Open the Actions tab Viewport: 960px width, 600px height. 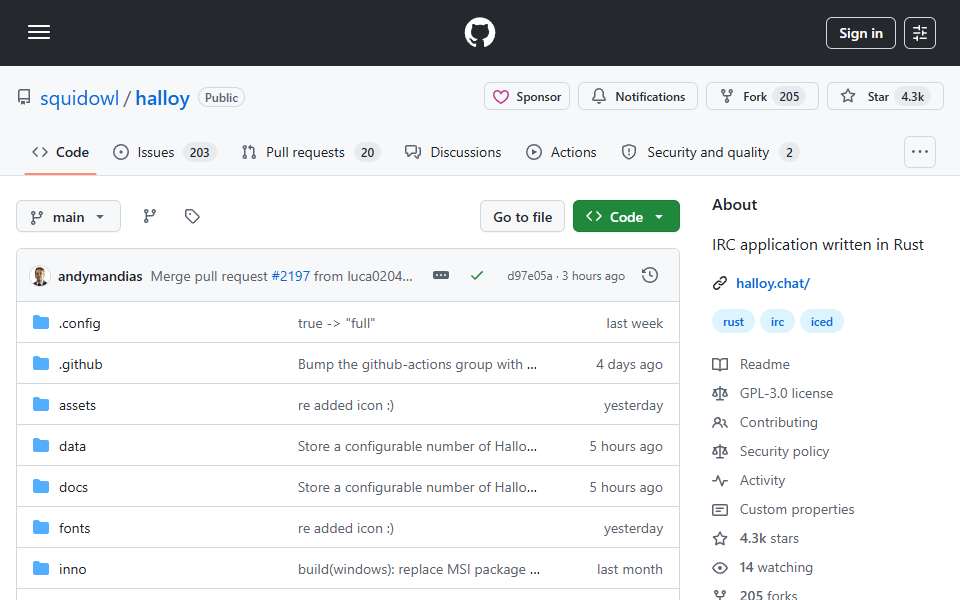pyautogui.click(x=561, y=152)
